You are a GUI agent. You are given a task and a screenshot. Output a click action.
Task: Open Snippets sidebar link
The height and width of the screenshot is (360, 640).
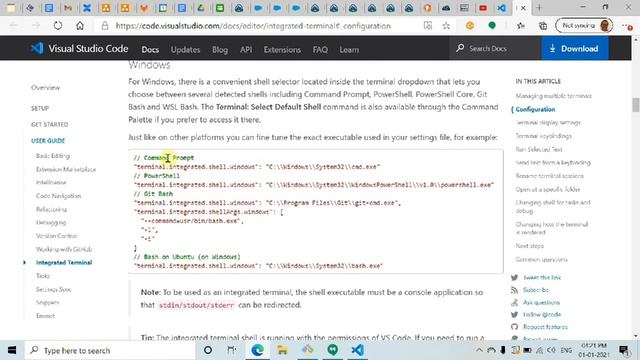click(x=47, y=302)
